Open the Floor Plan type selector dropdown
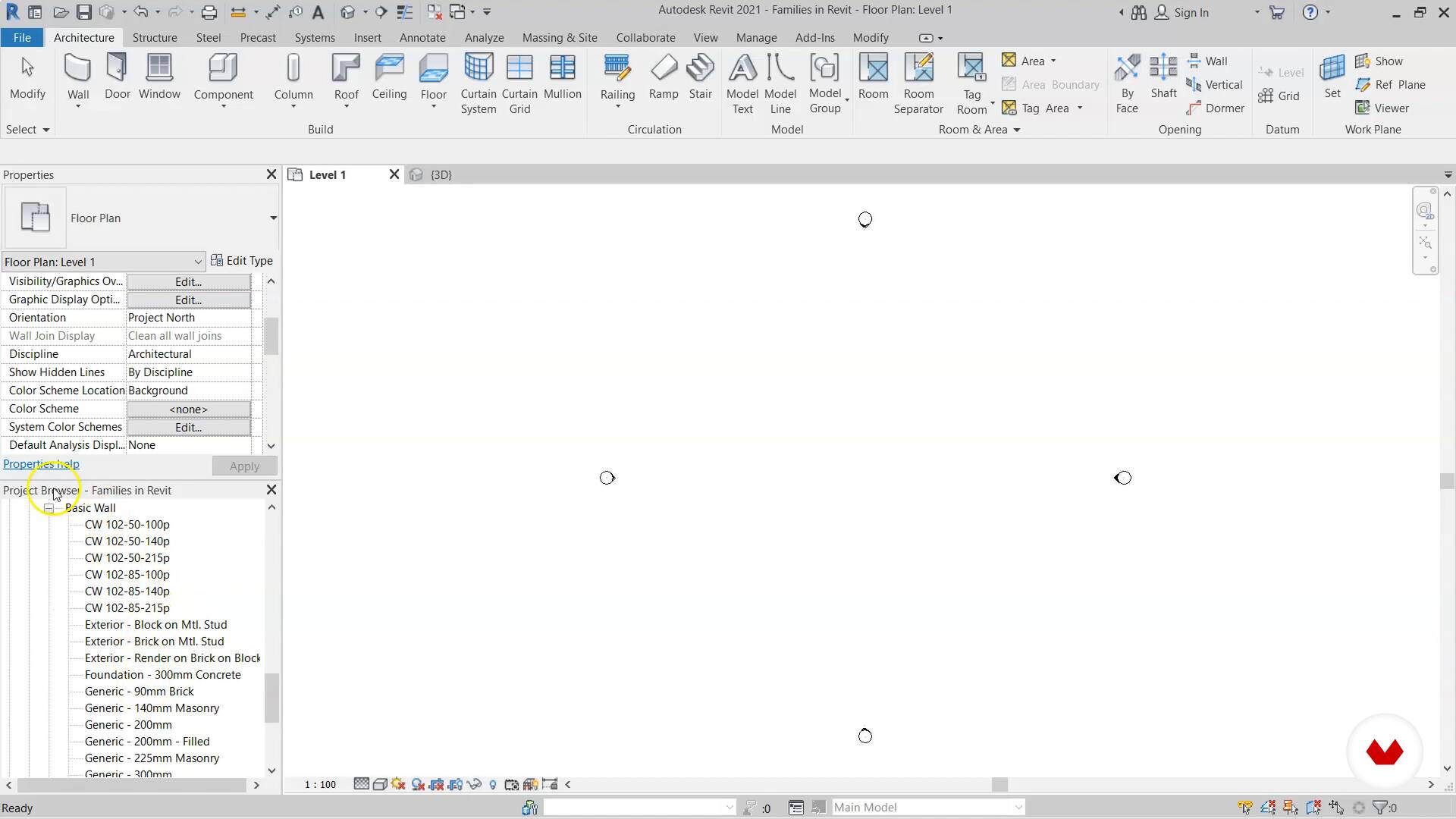Viewport: 1456px width, 819px height. point(273,218)
